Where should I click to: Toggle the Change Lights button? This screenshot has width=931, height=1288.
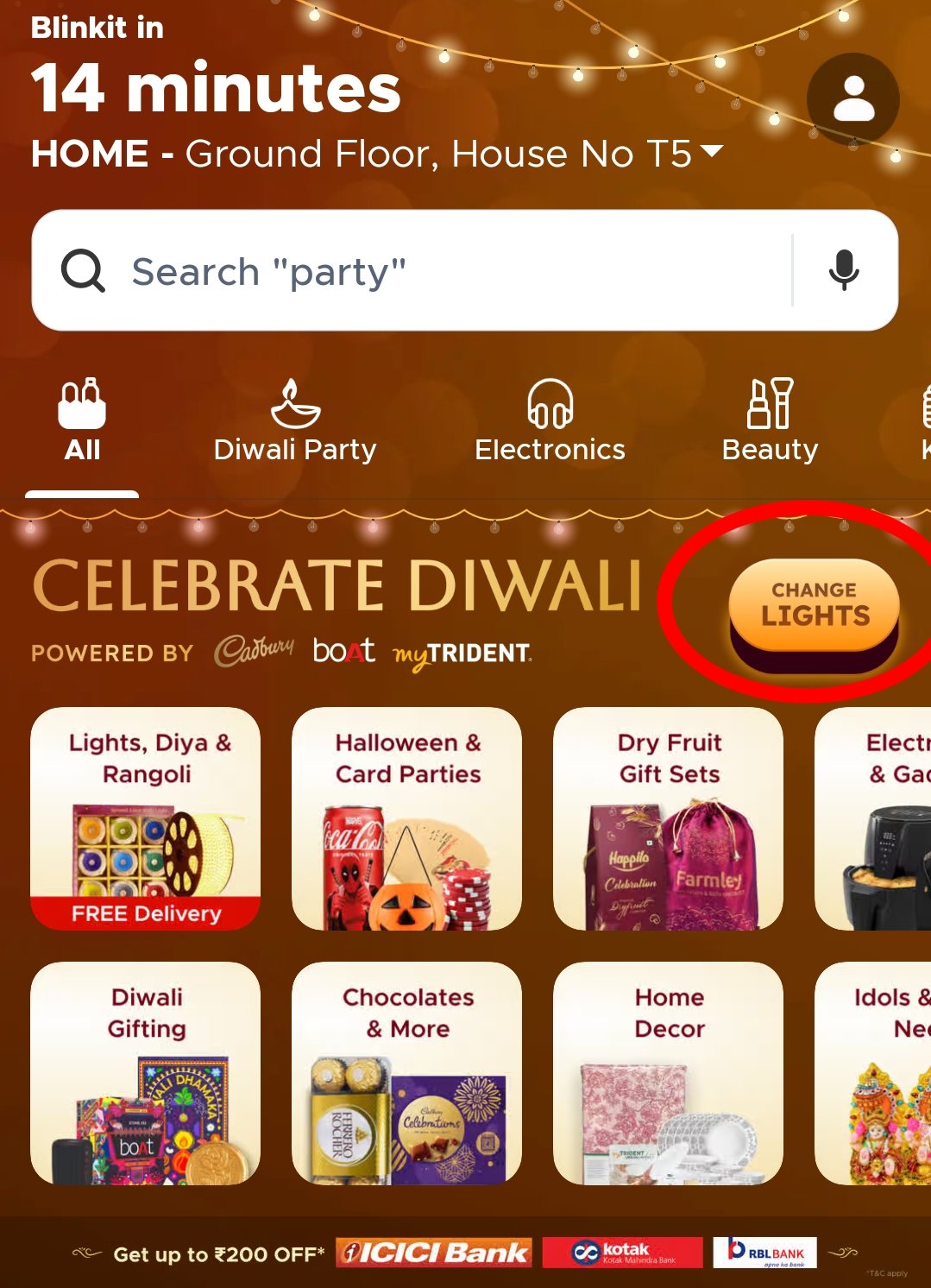coord(815,616)
